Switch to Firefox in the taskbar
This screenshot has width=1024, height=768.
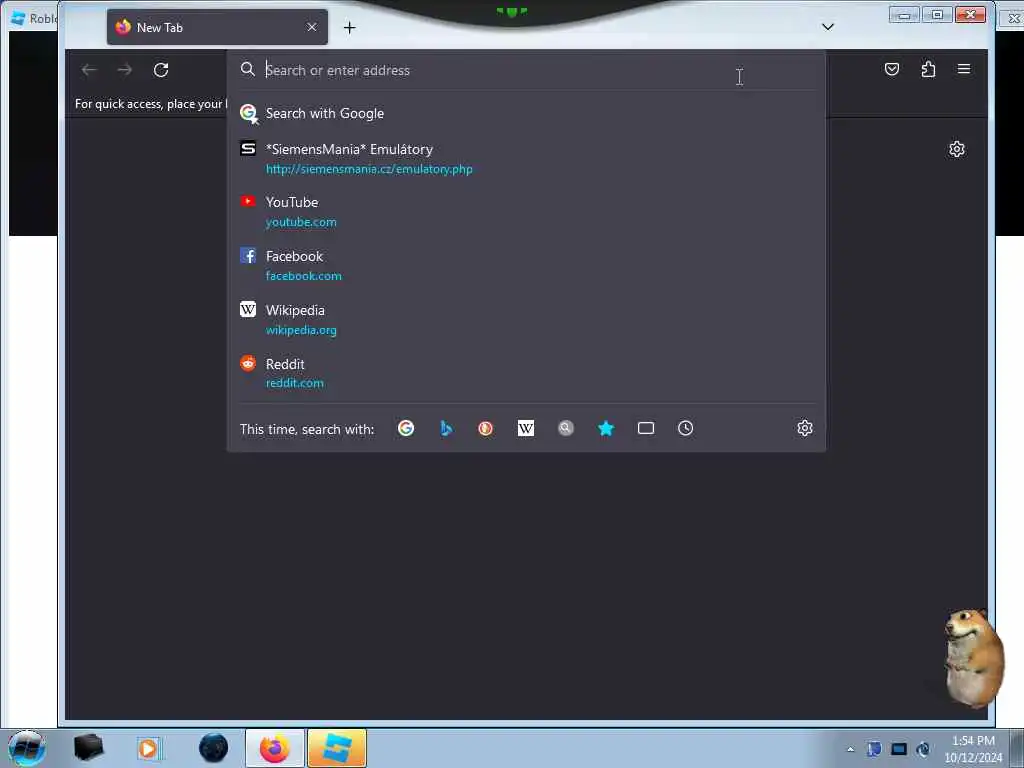point(275,748)
